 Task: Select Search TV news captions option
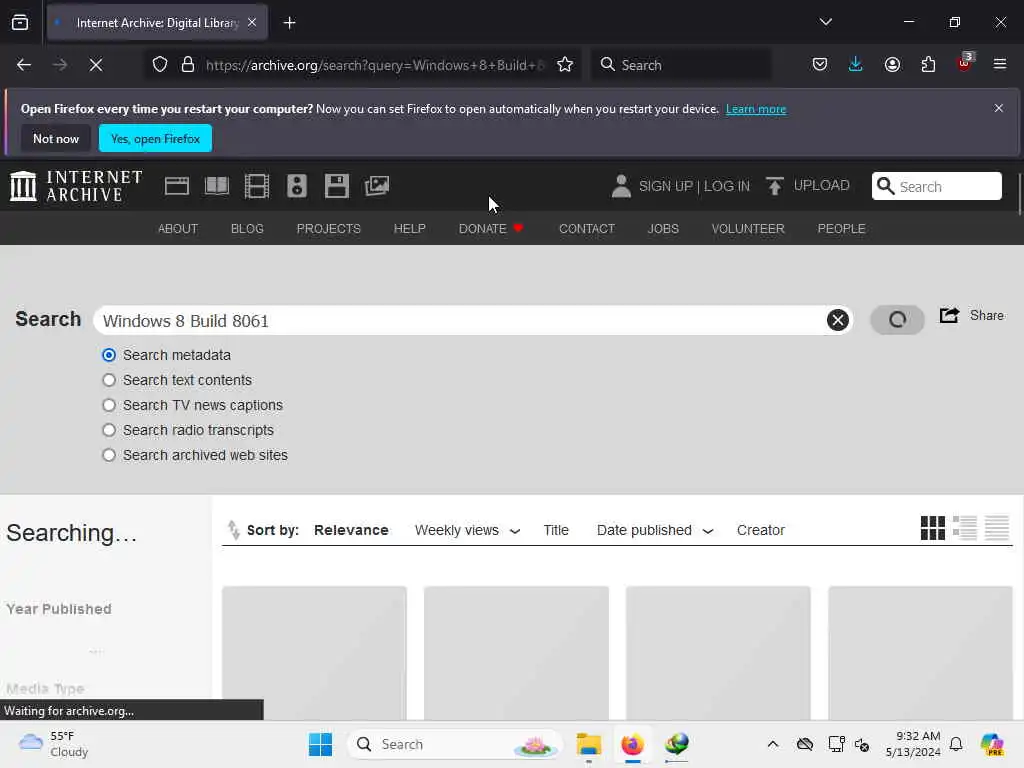(109, 405)
